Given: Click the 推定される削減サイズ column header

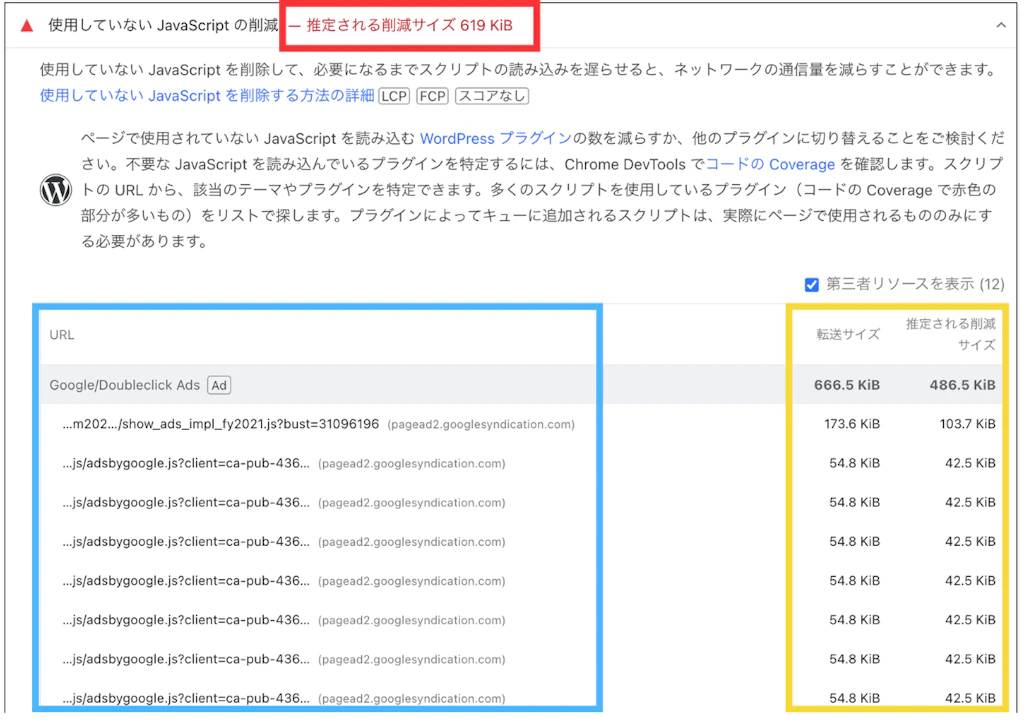Looking at the screenshot, I should 950,334.
